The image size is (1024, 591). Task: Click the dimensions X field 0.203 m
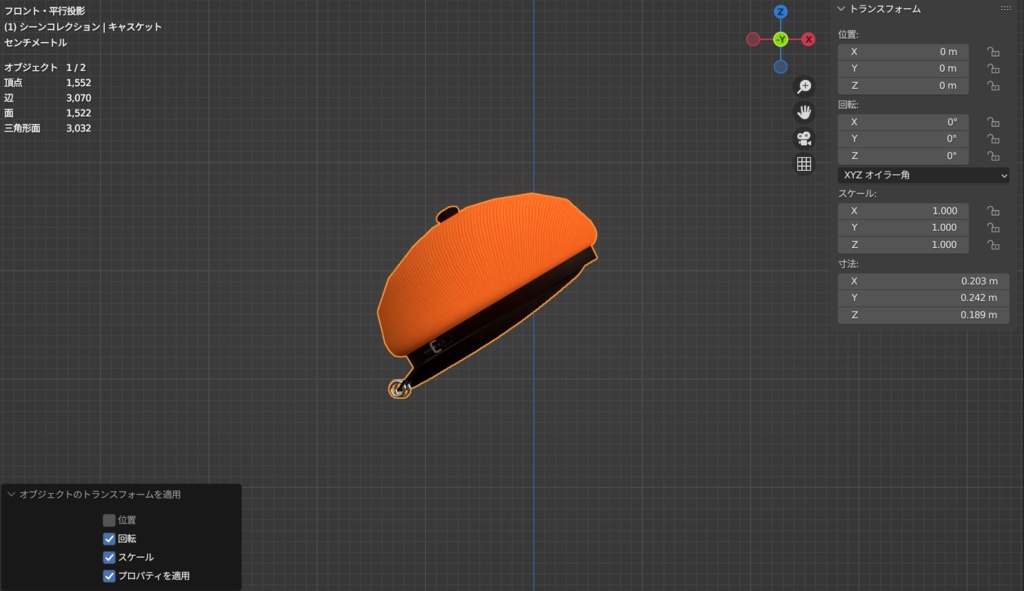point(923,281)
